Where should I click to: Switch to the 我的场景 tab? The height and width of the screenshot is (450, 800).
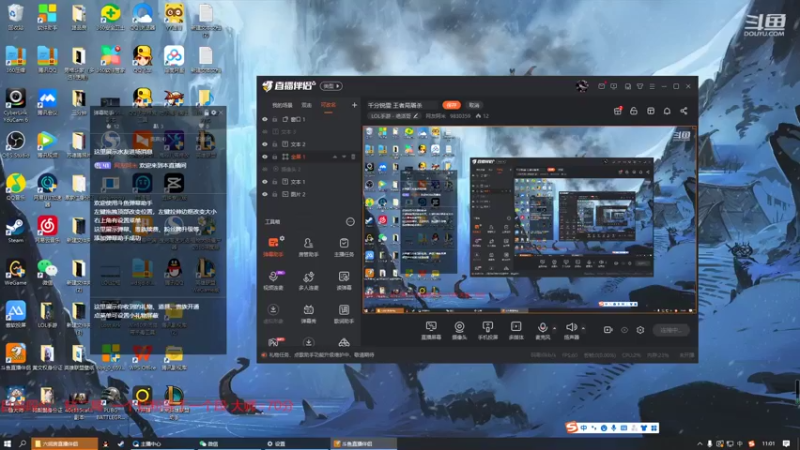pos(282,105)
